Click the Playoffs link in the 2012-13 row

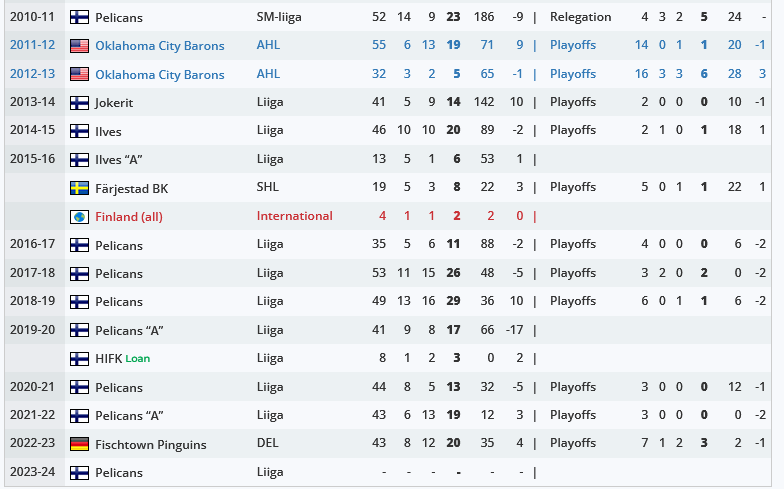pos(572,74)
